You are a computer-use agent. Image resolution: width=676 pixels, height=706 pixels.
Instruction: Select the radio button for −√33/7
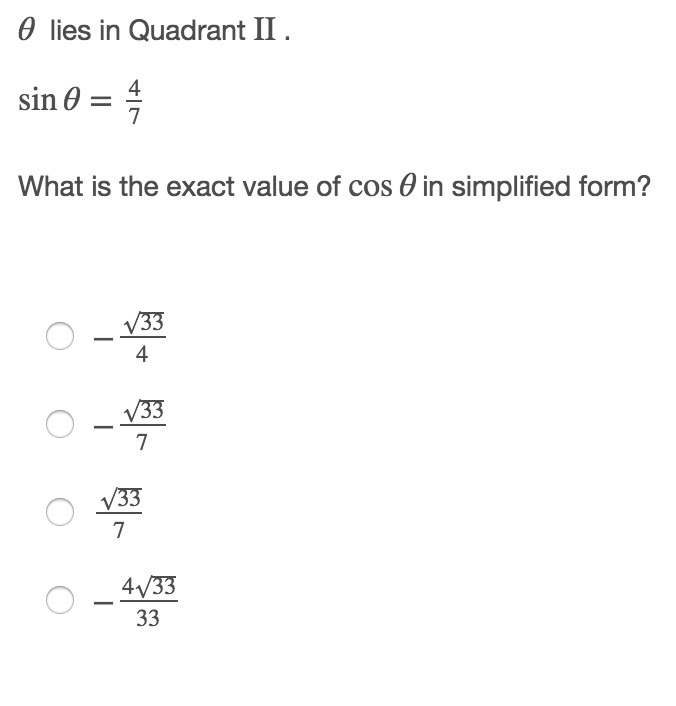click(x=60, y=424)
